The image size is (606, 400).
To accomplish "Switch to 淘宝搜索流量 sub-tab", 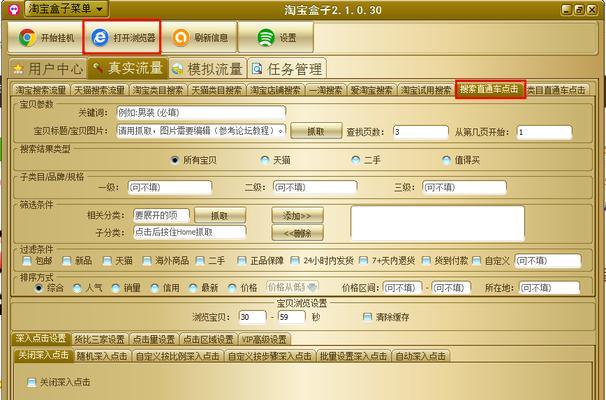I will pos(41,90).
